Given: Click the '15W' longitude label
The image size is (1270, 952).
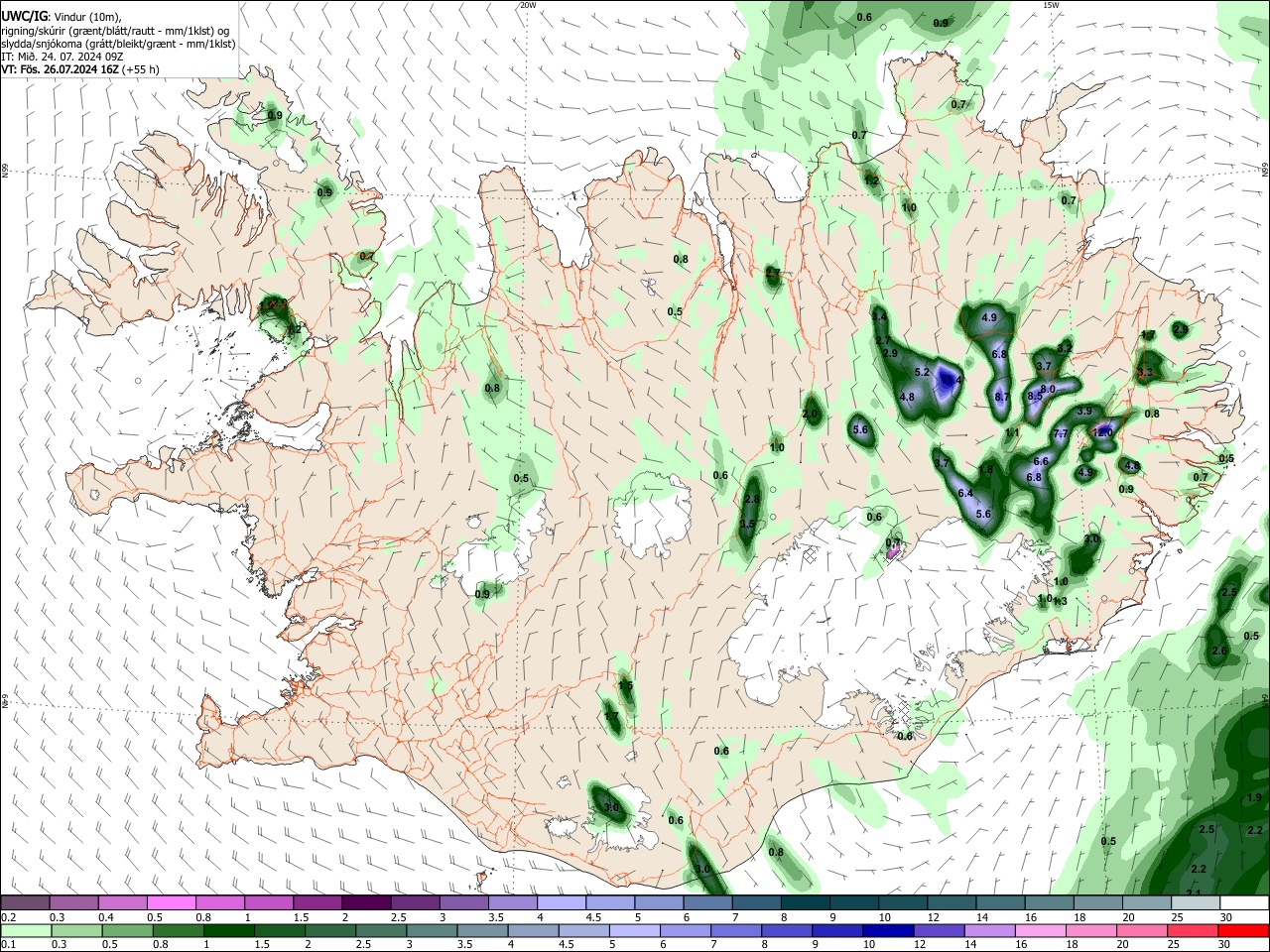Looking at the screenshot, I should pos(1051,5).
